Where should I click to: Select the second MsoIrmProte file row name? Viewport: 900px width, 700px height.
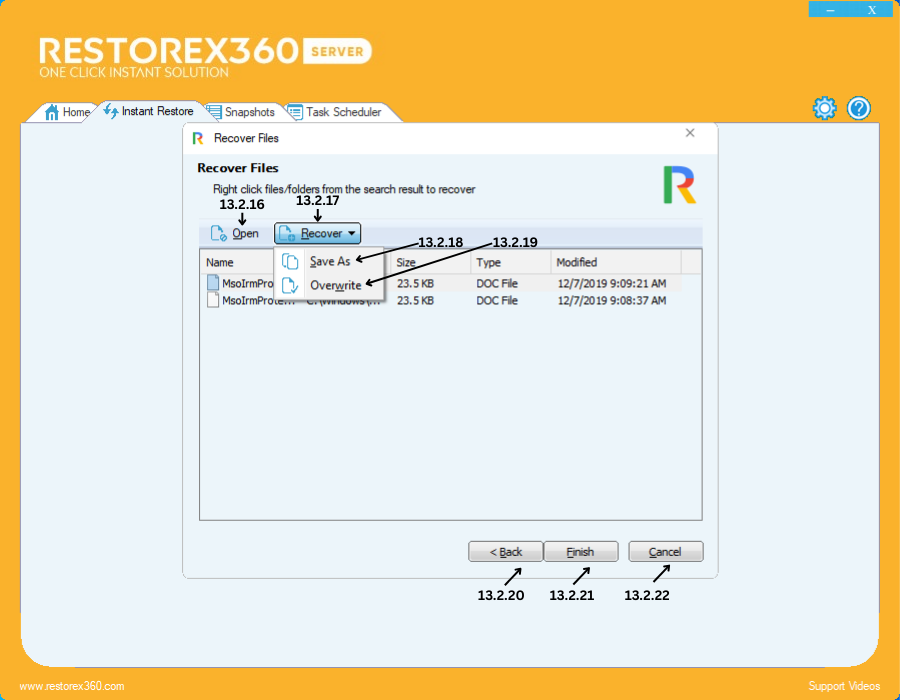[258, 301]
